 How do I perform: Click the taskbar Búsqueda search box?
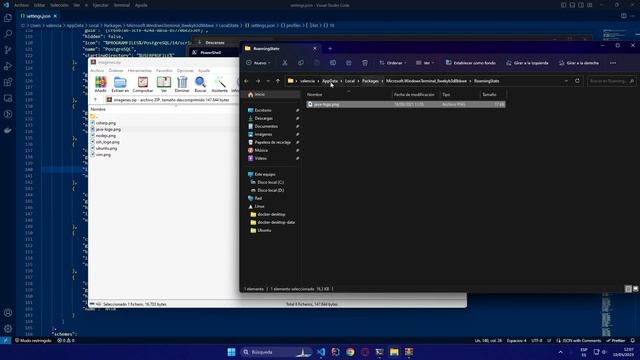276,352
